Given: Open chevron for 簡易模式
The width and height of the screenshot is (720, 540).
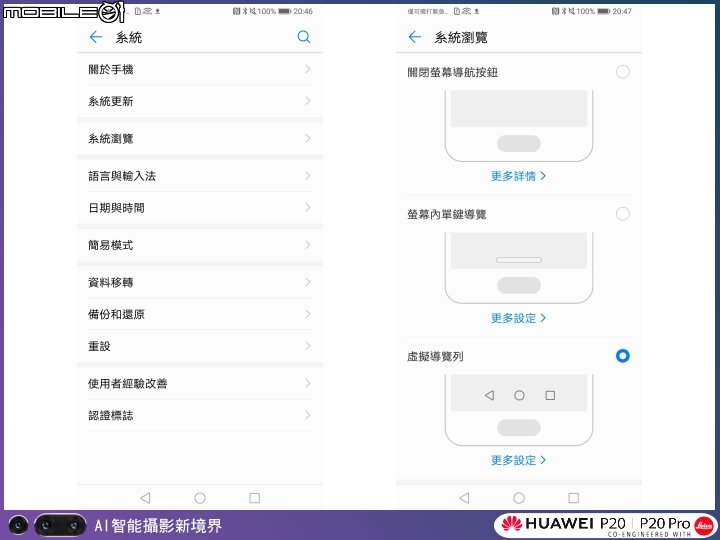Looking at the screenshot, I should (x=308, y=245).
